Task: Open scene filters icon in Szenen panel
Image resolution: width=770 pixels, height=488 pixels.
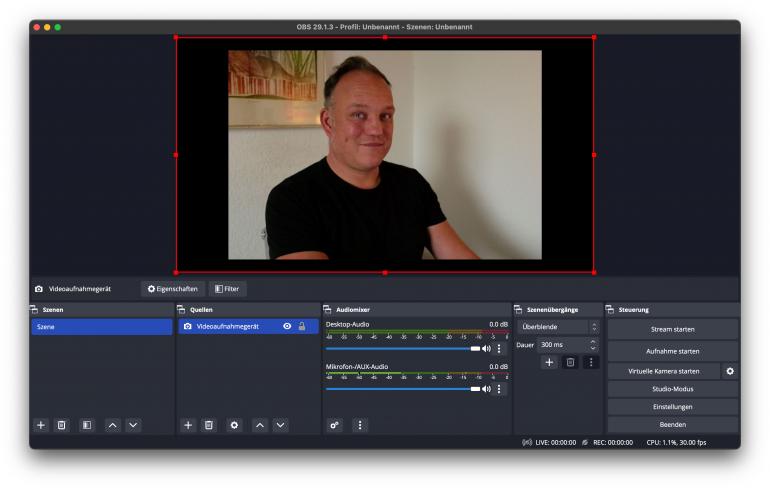Action: point(86,425)
